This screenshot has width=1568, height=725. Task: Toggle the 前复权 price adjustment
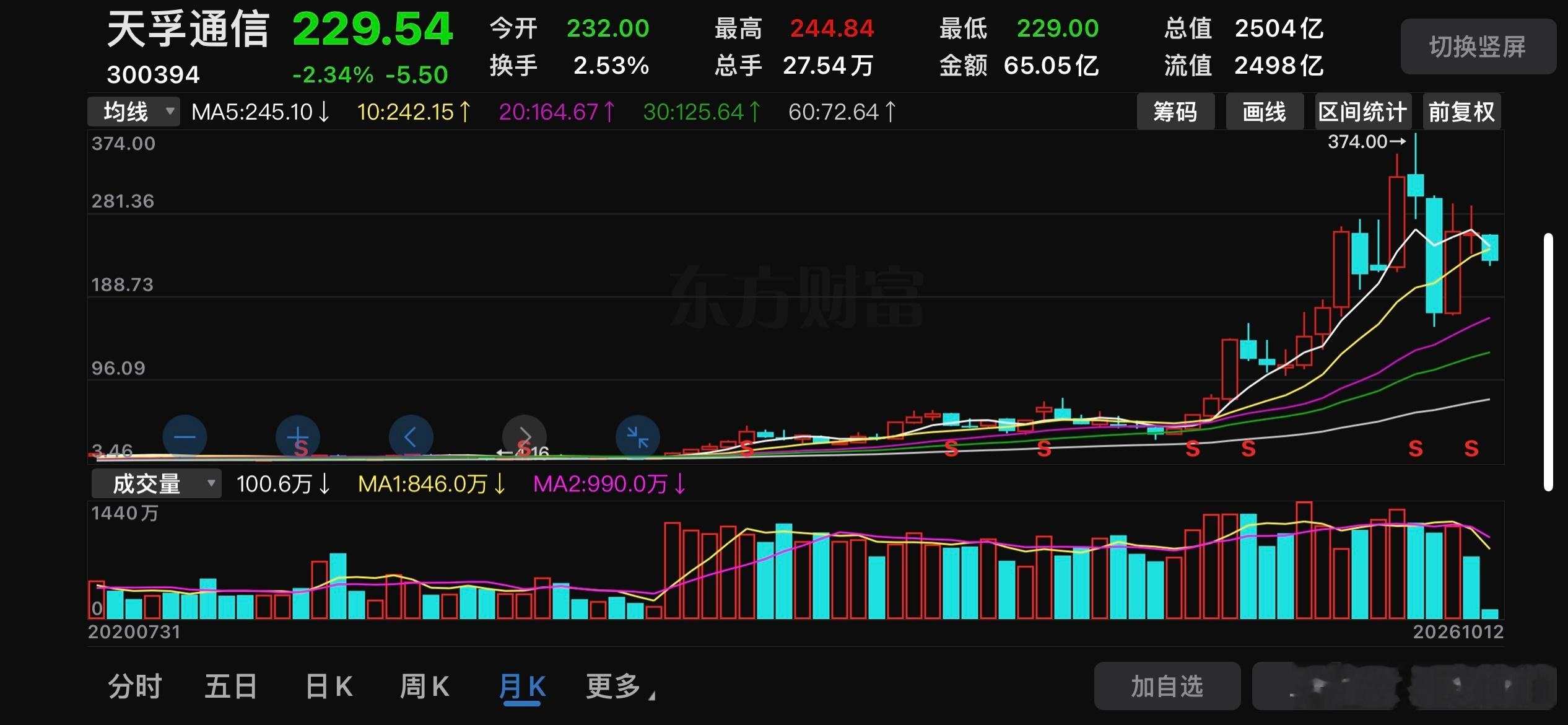(x=1461, y=112)
